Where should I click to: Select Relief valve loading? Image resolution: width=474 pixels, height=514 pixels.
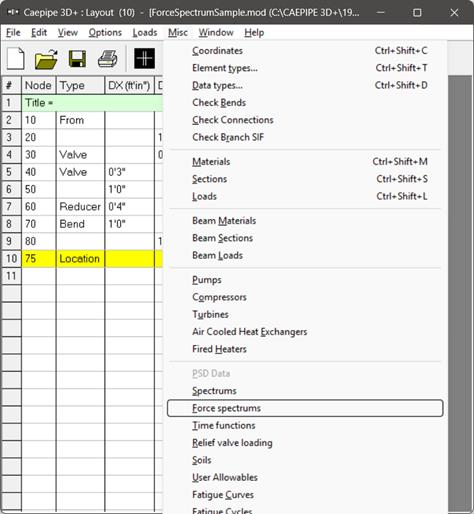(305, 443)
